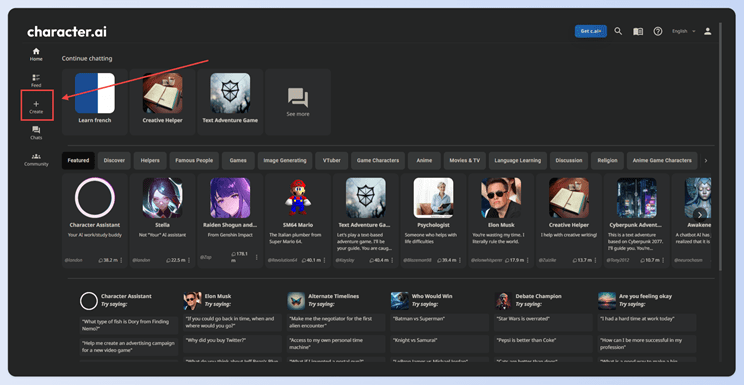Select the Discussion tab

click(x=569, y=160)
